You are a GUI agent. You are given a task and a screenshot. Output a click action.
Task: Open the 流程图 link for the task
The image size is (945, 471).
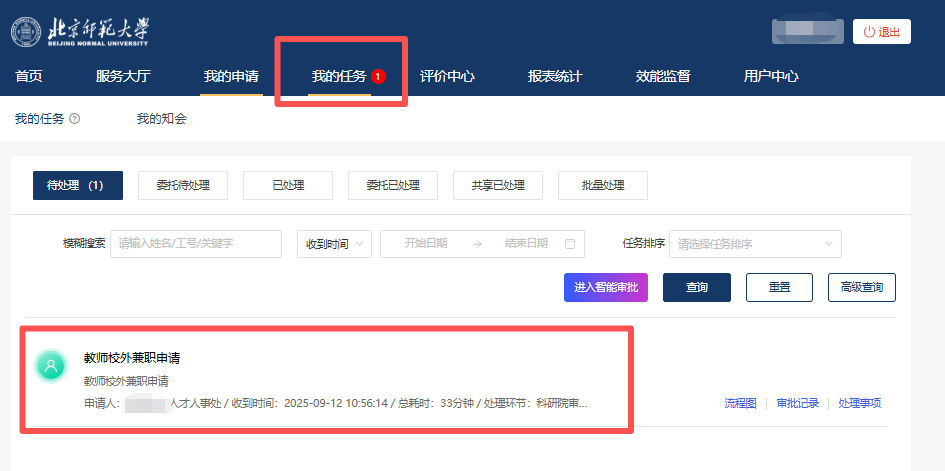[x=740, y=403]
